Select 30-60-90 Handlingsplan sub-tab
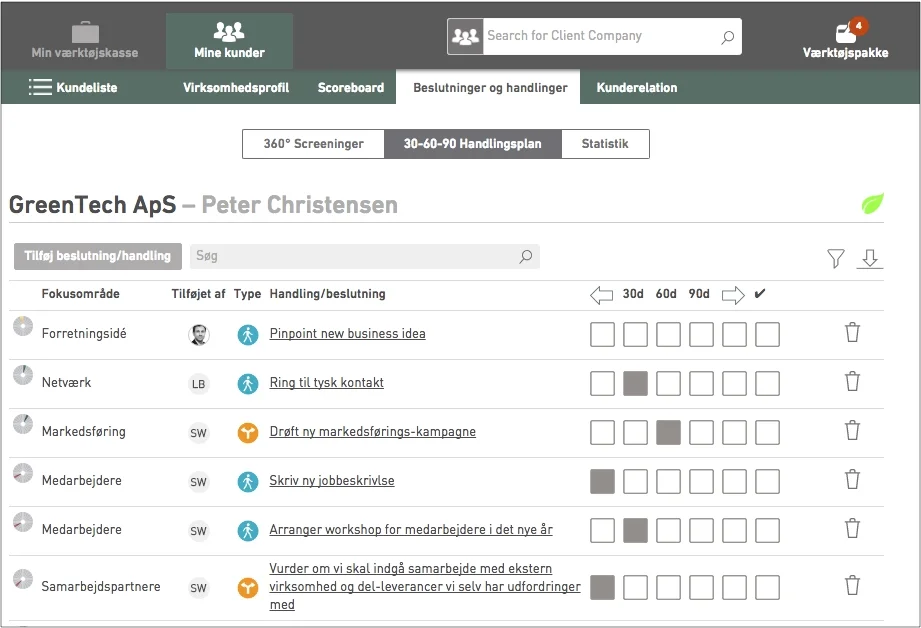Viewport: 921px width, 628px height. 473,144
